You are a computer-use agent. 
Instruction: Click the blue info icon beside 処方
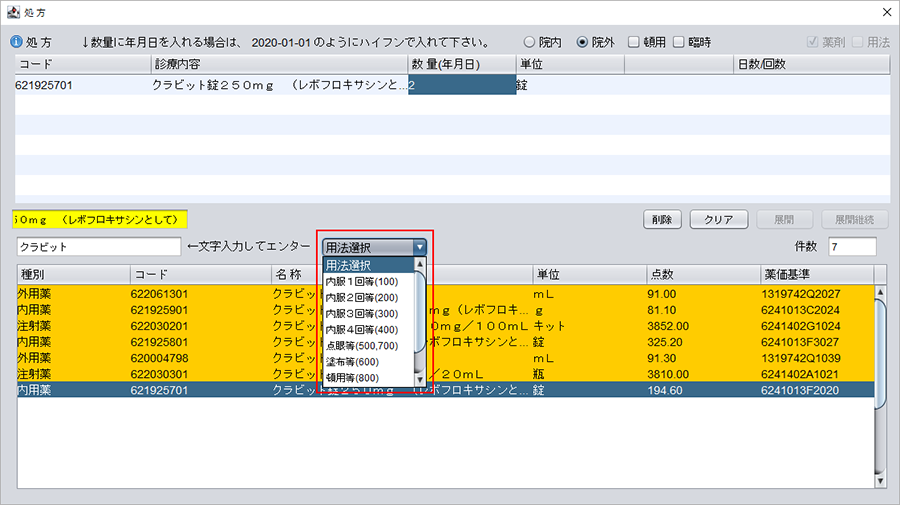(16, 42)
